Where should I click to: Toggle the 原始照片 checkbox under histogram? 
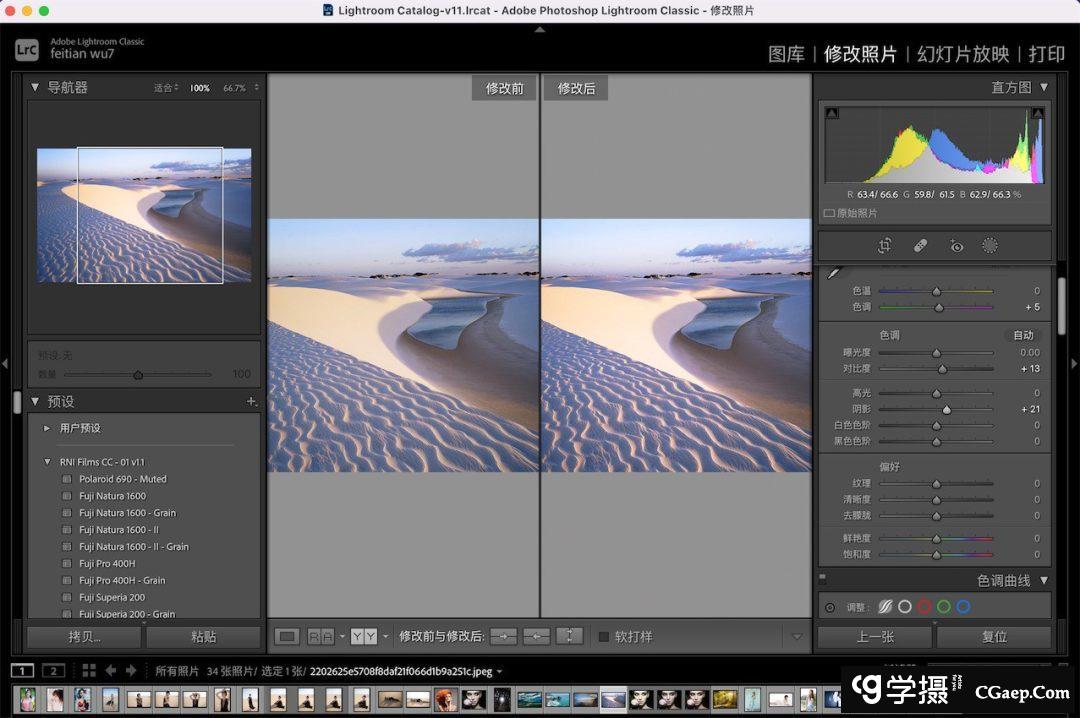(x=829, y=213)
